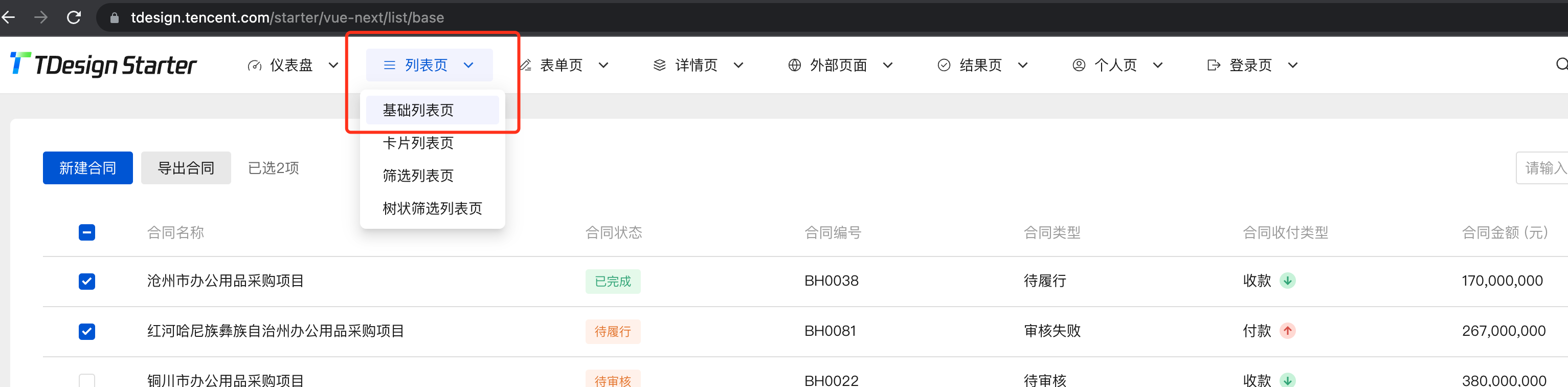Click the 结果页 checkmark icon
1568x387 pixels.
(x=944, y=64)
